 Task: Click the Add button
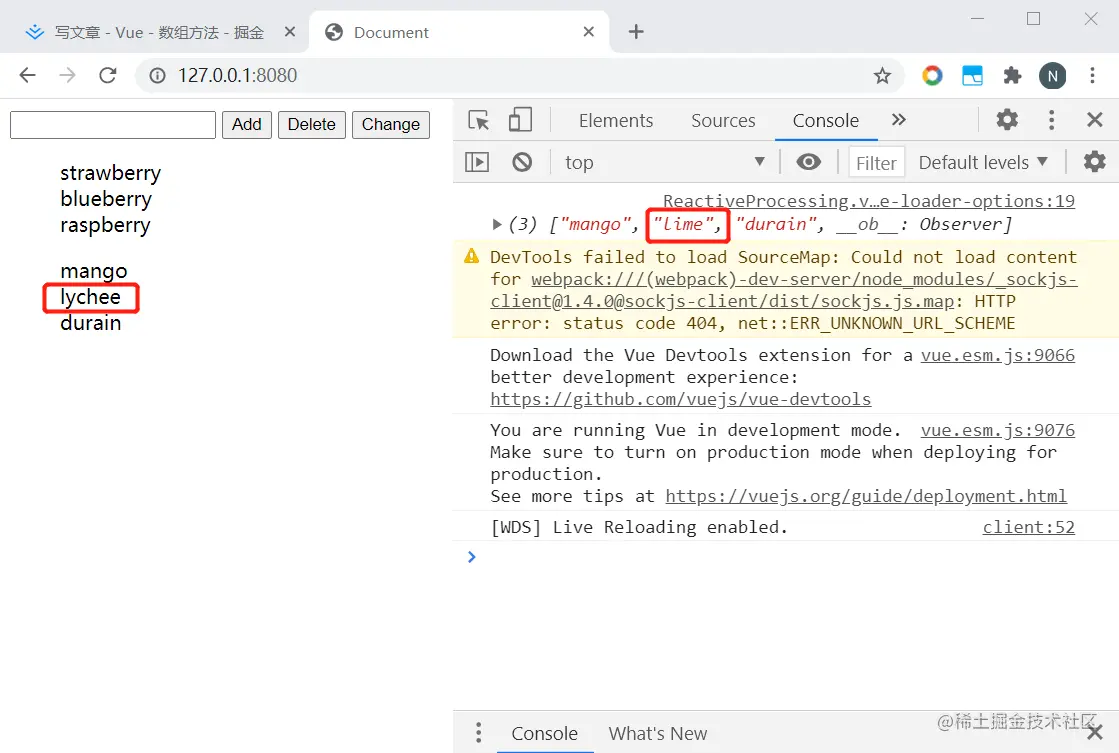(x=246, y=124)
